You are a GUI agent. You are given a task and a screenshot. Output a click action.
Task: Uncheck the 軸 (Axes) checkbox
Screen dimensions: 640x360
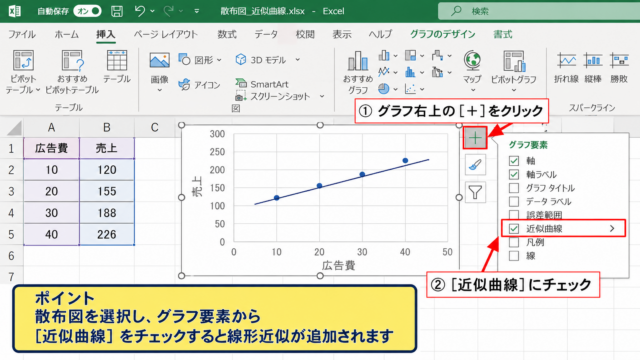(514, 161)
